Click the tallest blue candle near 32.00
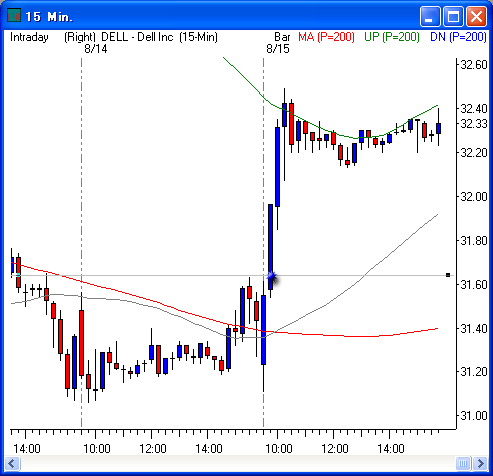Screen dimensions: 493x476 [271, 247]
